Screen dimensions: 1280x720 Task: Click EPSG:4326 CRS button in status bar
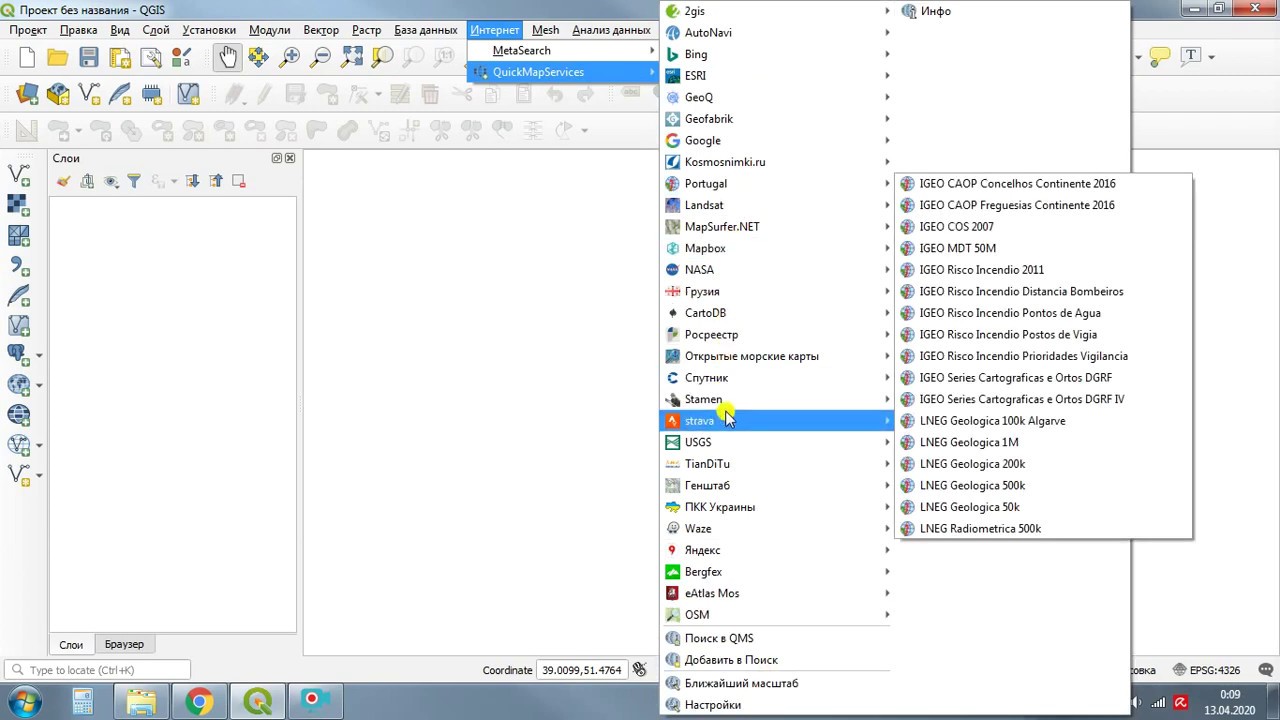[1207, 670]
